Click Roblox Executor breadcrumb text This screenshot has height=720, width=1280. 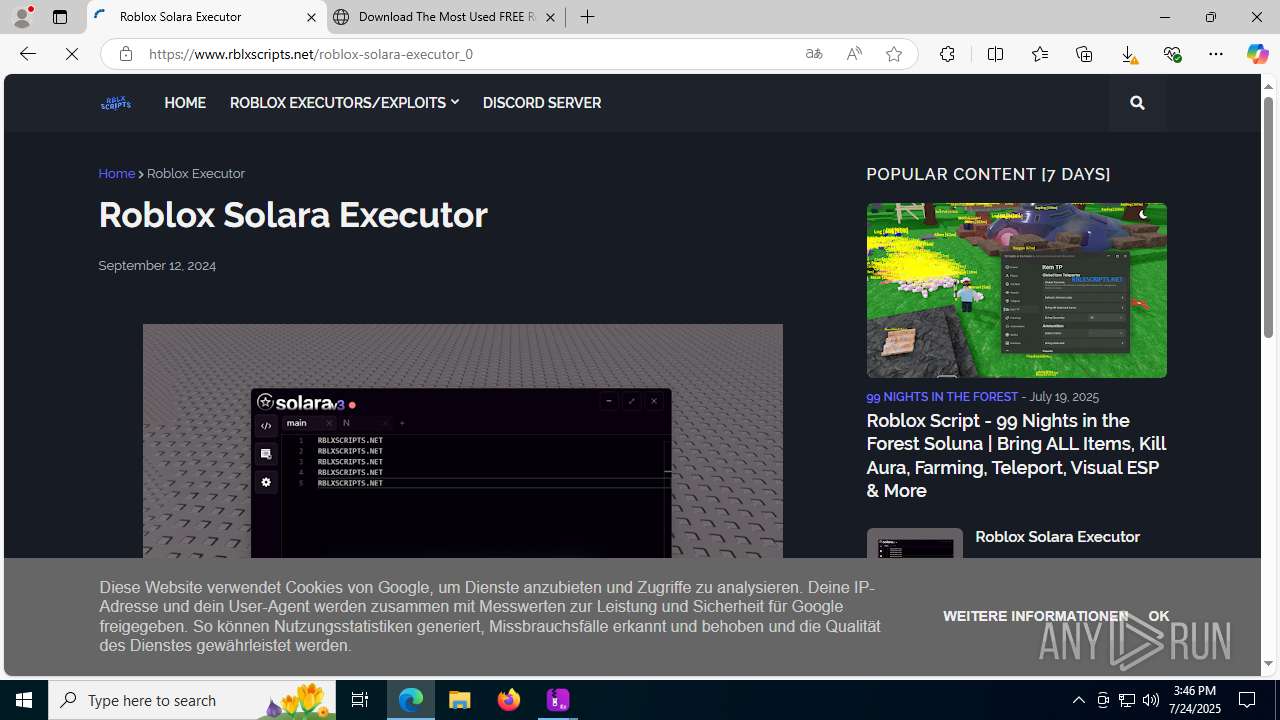point(196,174)
